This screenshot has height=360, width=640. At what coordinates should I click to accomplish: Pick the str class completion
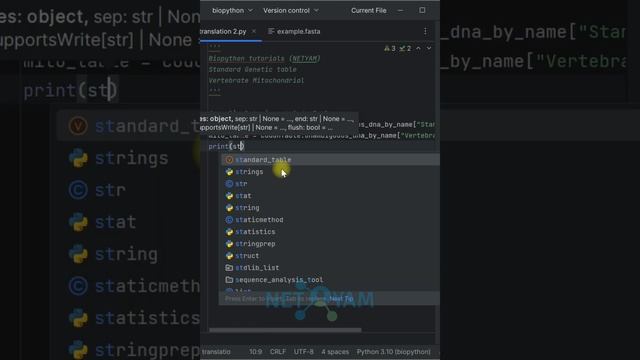(x=330, y=184)
